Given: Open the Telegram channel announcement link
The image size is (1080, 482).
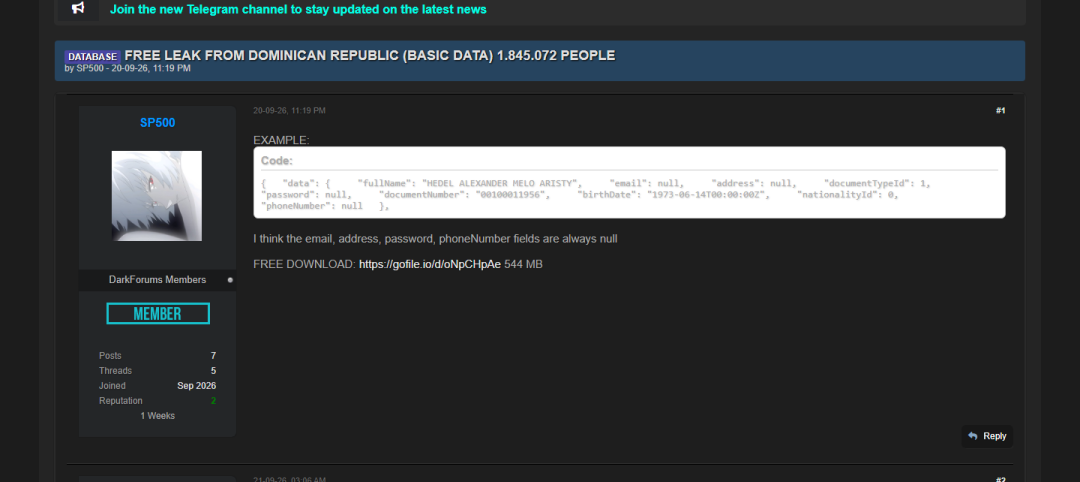Looking at the screenshot, I should pyautogui.click(x=298, y=9).
